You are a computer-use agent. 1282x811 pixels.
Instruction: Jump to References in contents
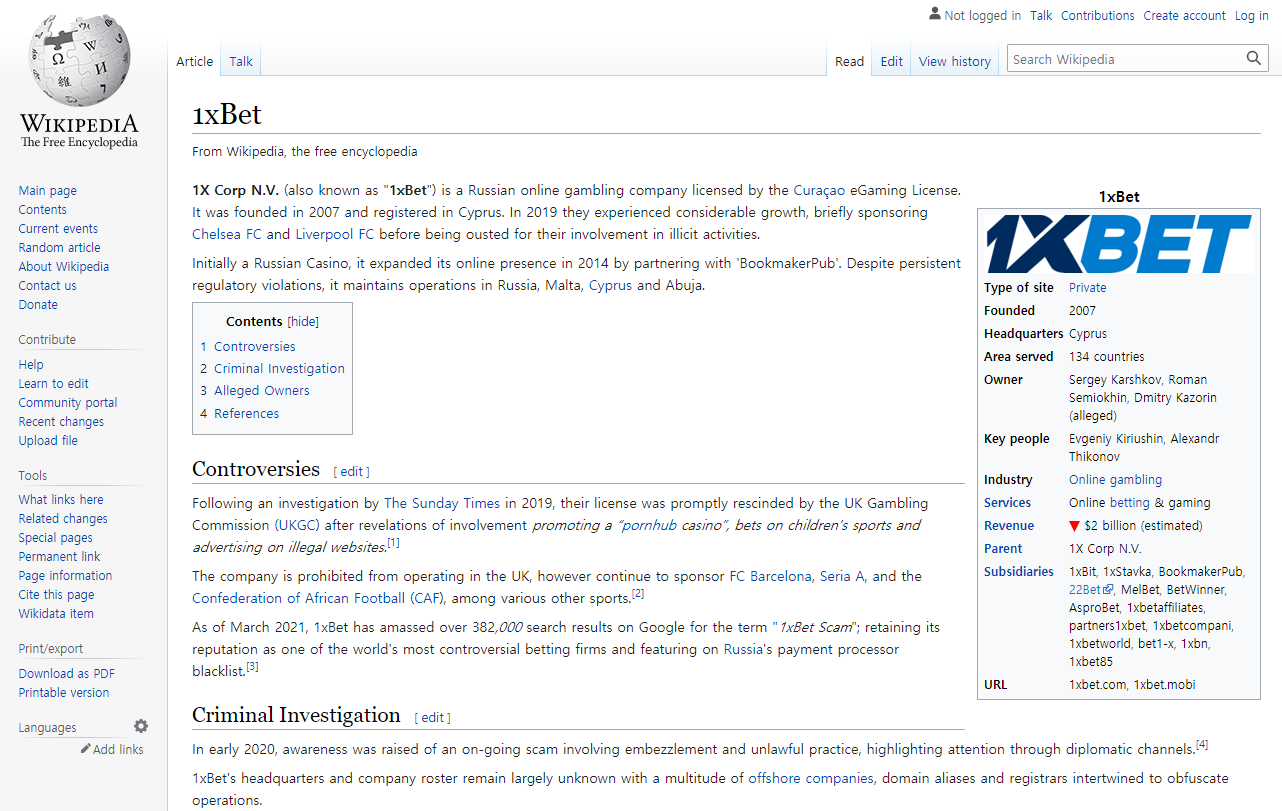247,414
